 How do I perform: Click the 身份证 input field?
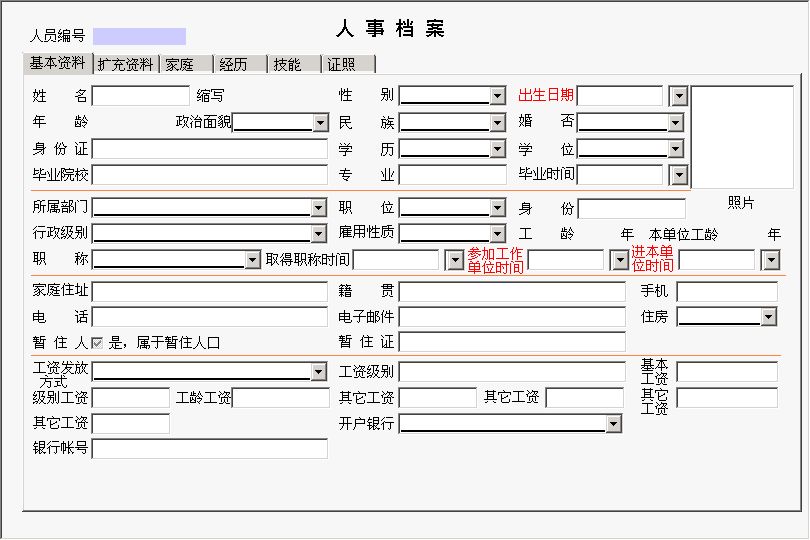(208, 149)
